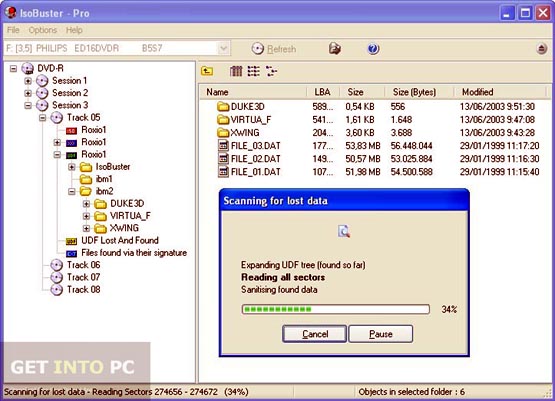Collapse Track 05 node
The width and height of the screenshot is (555, 401).
pos(42,118)
